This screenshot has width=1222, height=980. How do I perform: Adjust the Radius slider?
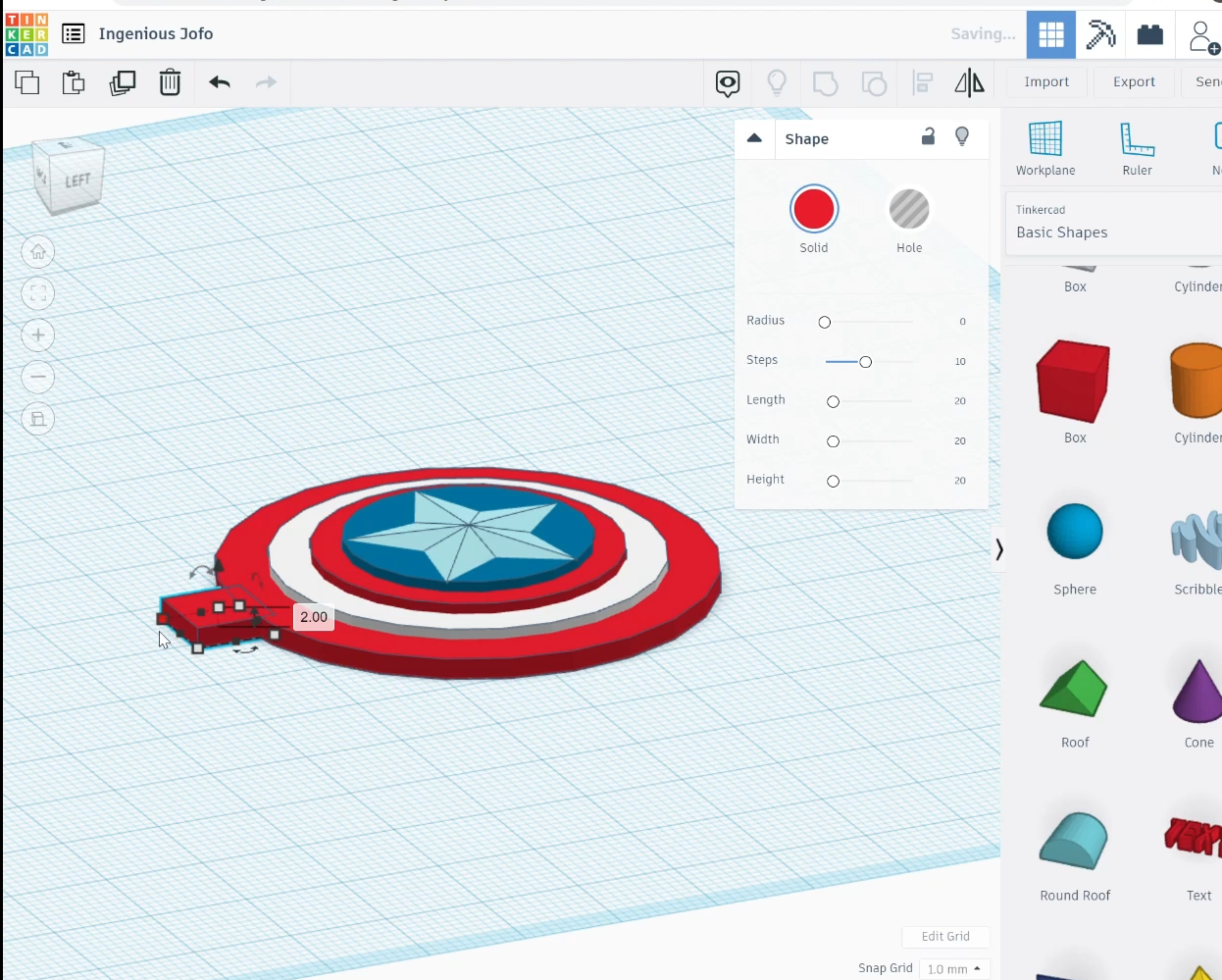tap(825, 322)
